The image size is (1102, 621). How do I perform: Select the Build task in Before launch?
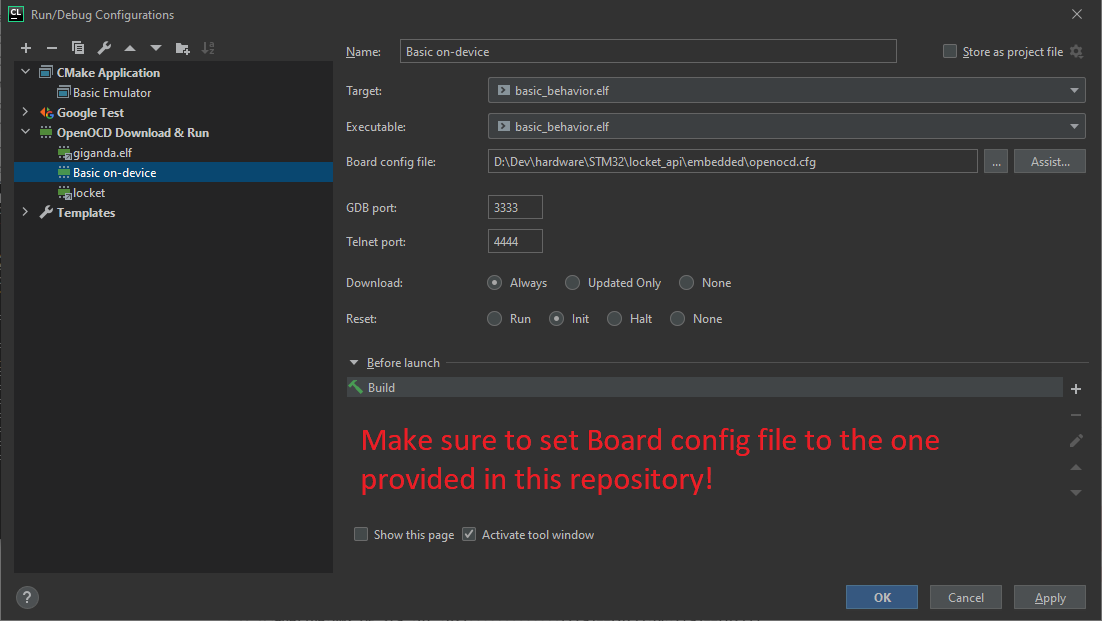click(x=704, y=387)
